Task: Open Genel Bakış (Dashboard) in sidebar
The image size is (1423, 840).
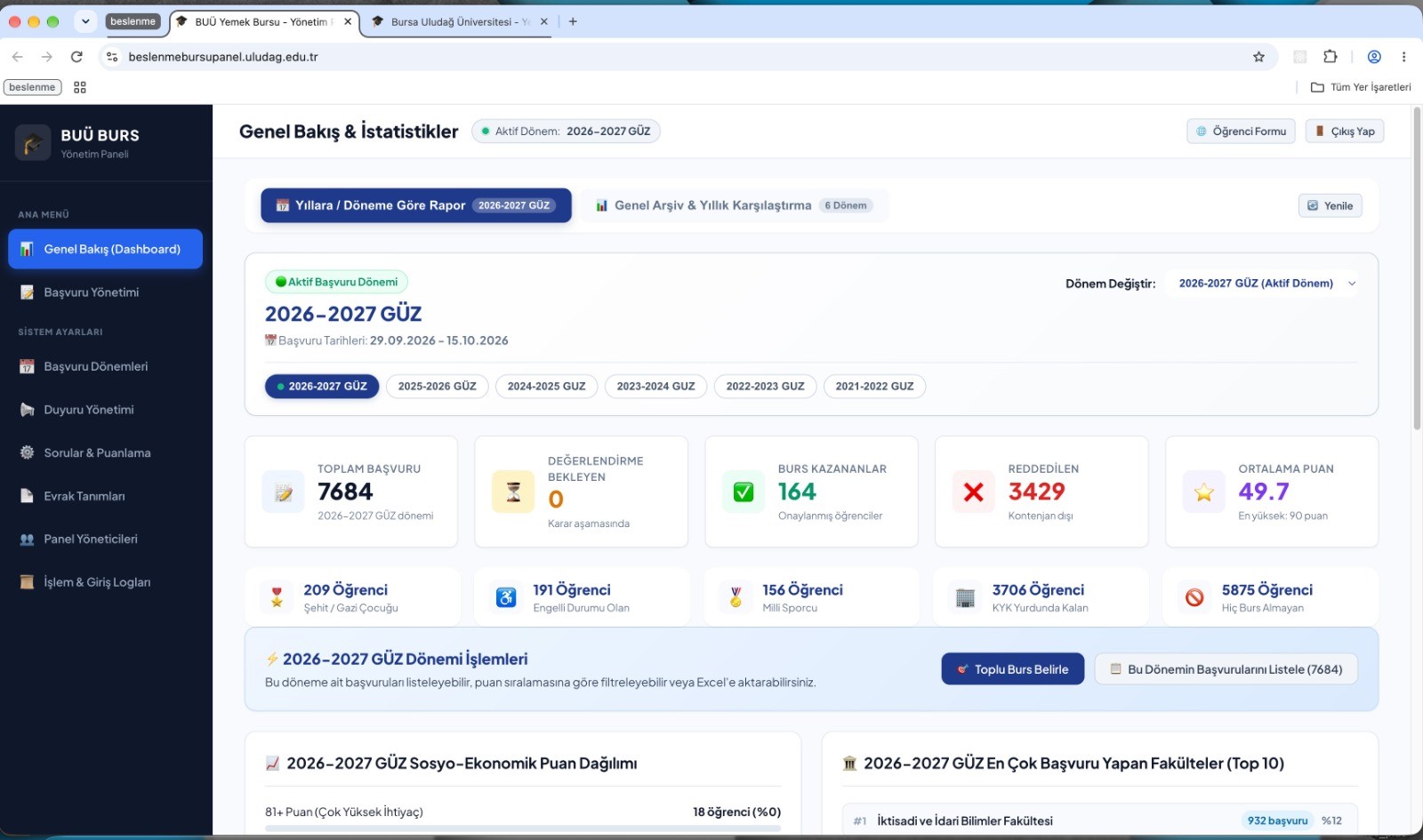Action: point(105,249)
